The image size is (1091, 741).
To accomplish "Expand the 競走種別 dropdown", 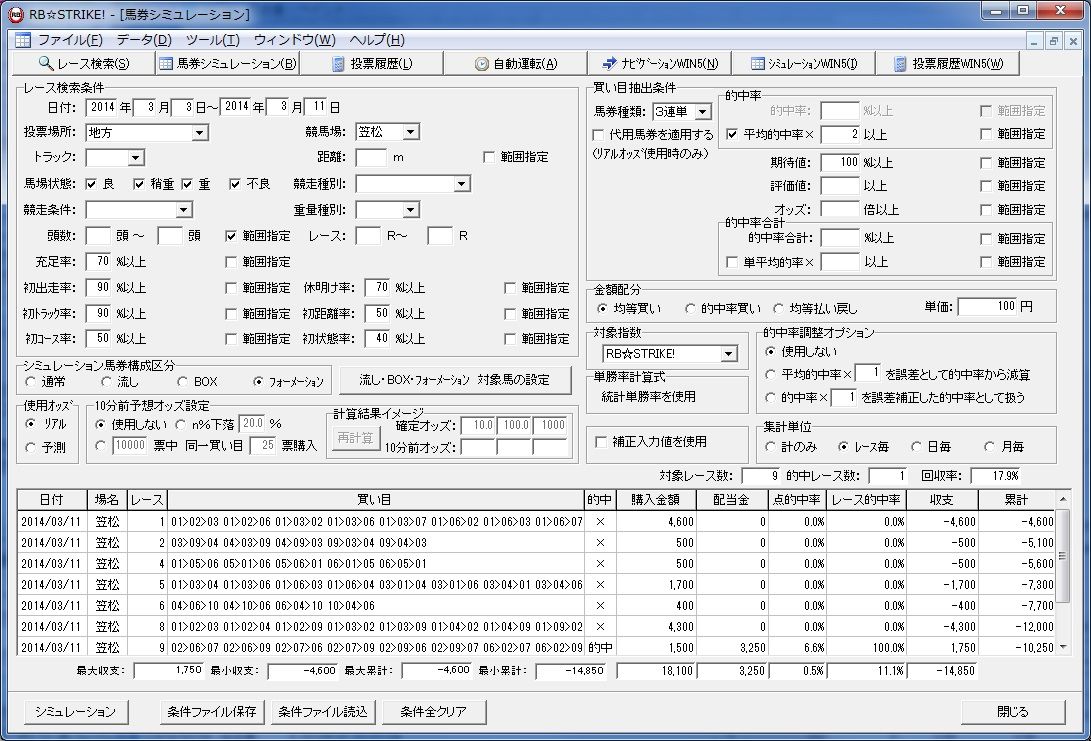I will pos(461,184).
